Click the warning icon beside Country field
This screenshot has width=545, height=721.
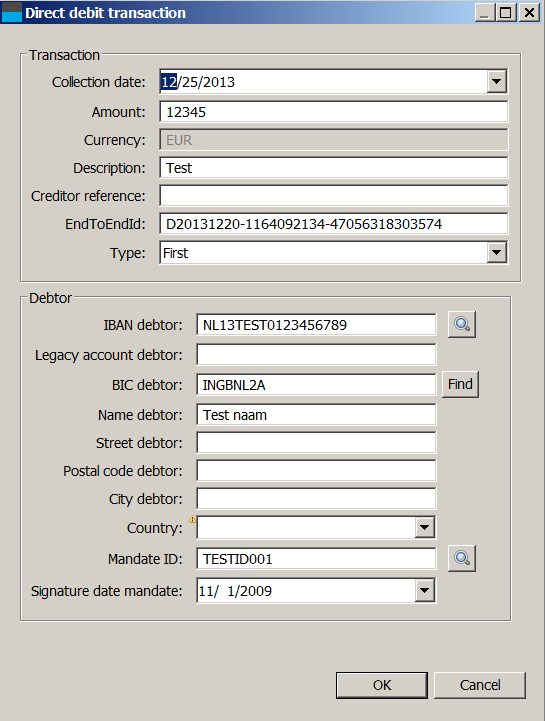click(192, 520)
